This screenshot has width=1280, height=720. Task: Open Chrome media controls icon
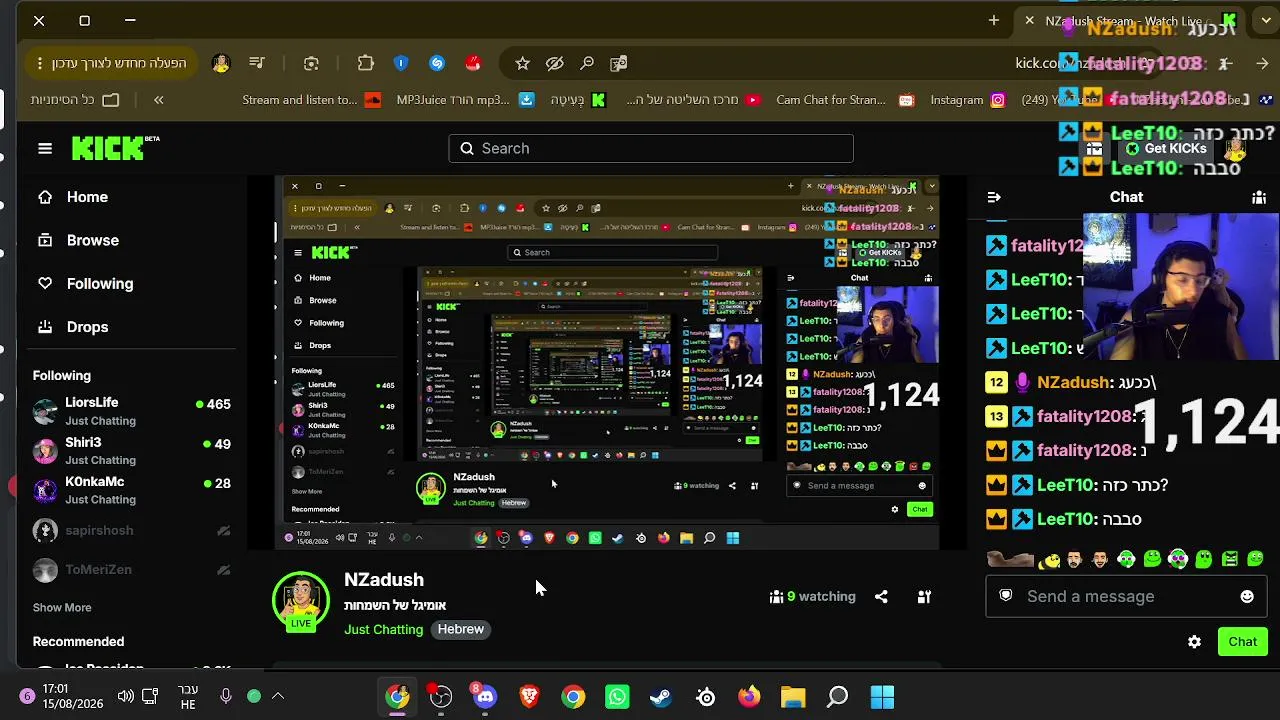257,63
